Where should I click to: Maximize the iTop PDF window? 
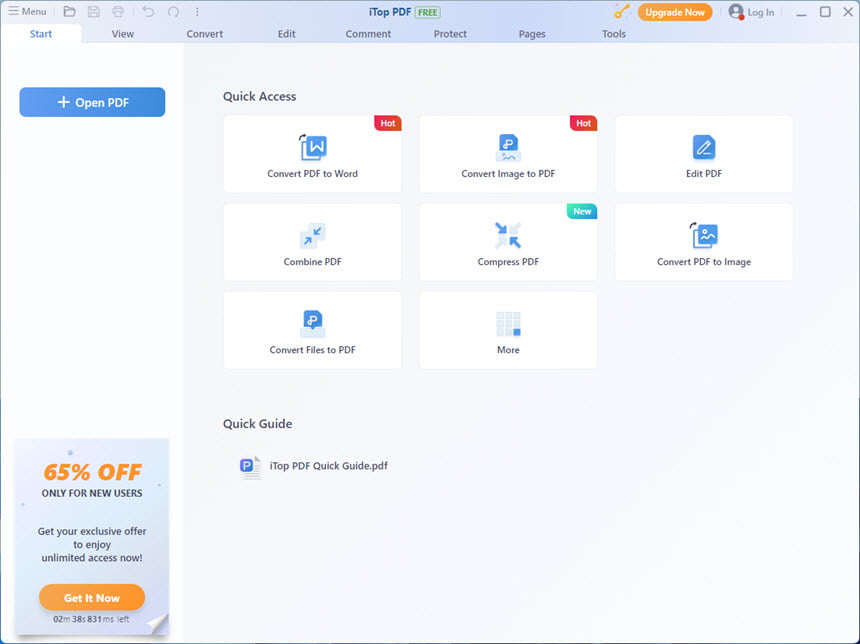click(825, 12)
